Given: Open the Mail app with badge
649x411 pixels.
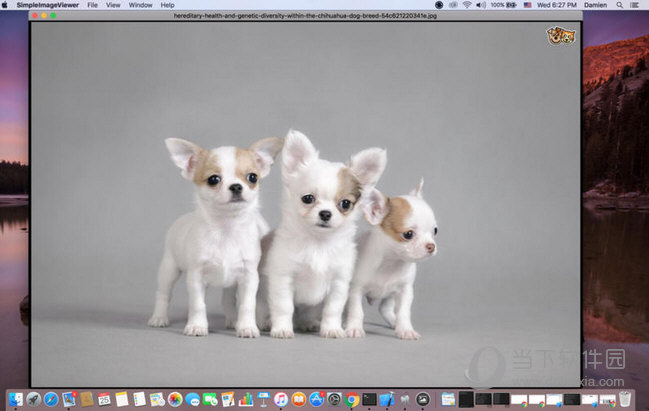Looking at the screenshot, I should coord(69,399).
